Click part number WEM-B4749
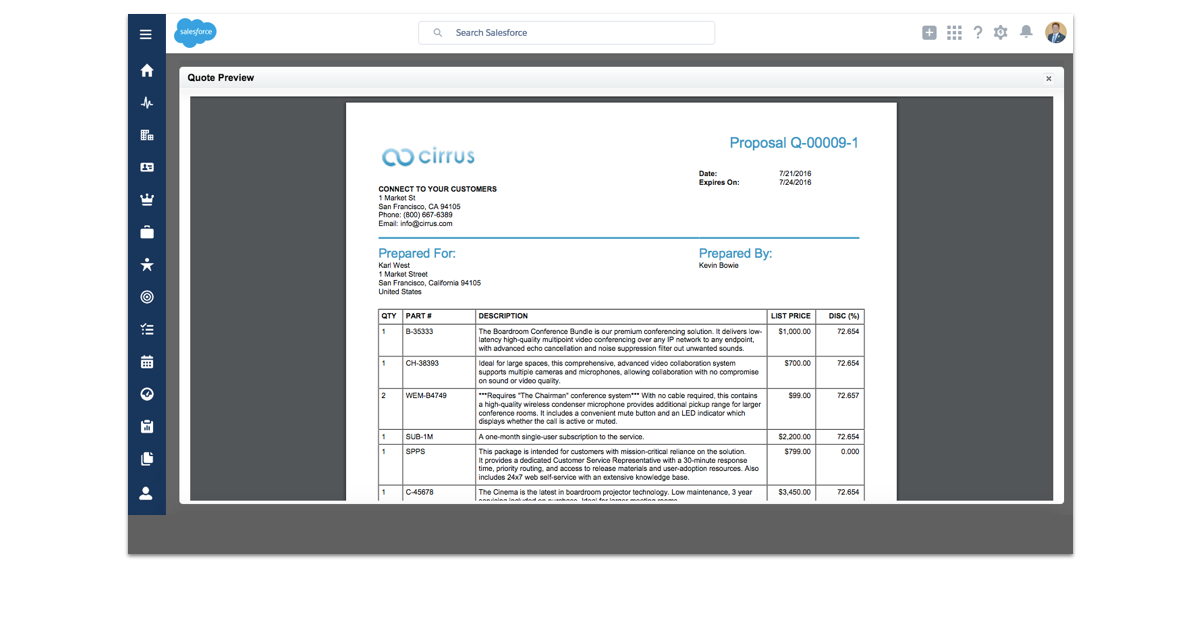This screenshot has width=1200, height=640. [x=426, y=395]
